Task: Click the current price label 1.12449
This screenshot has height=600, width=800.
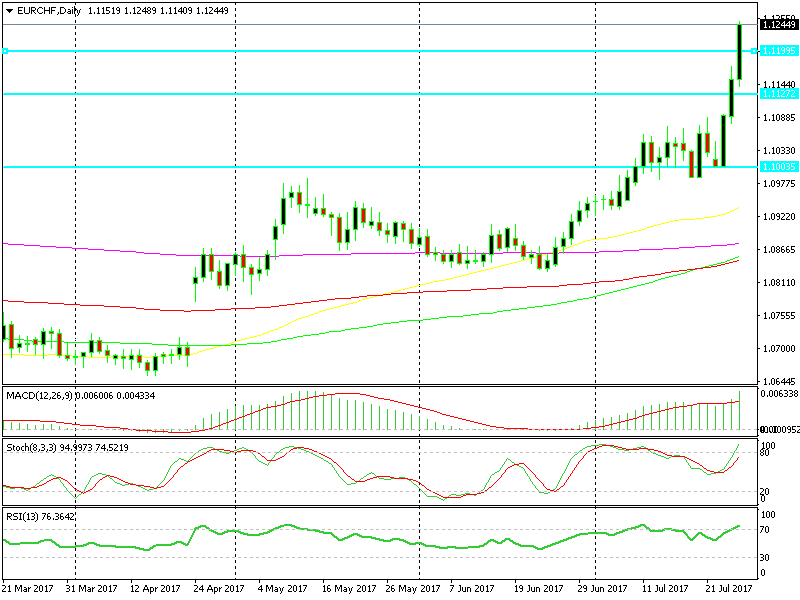Action: pyautogui.click(x=778, y=24)
